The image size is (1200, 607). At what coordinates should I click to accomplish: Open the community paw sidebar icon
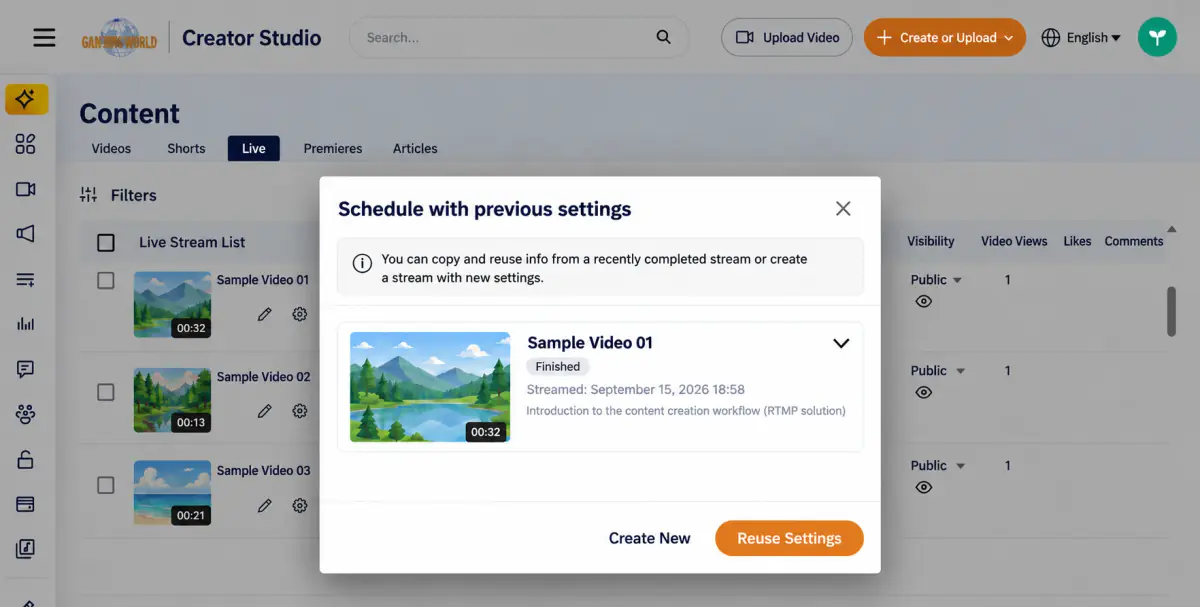point(26,414)
